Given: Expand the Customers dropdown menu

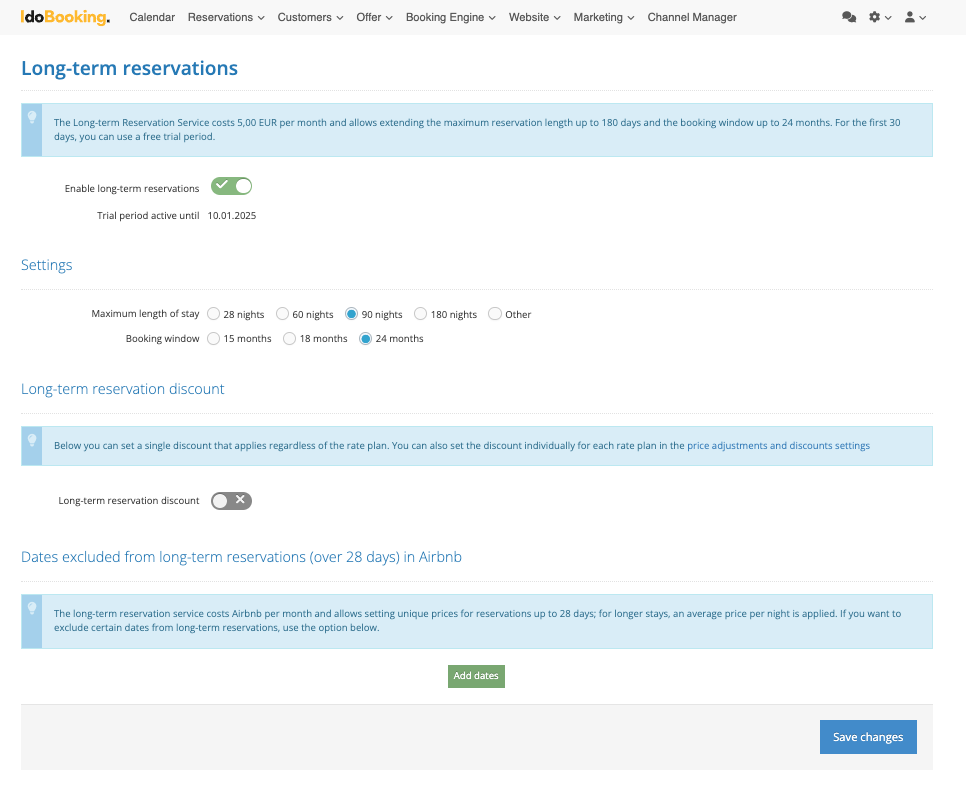Looking at the screenshot, I should tap(310, 17).
